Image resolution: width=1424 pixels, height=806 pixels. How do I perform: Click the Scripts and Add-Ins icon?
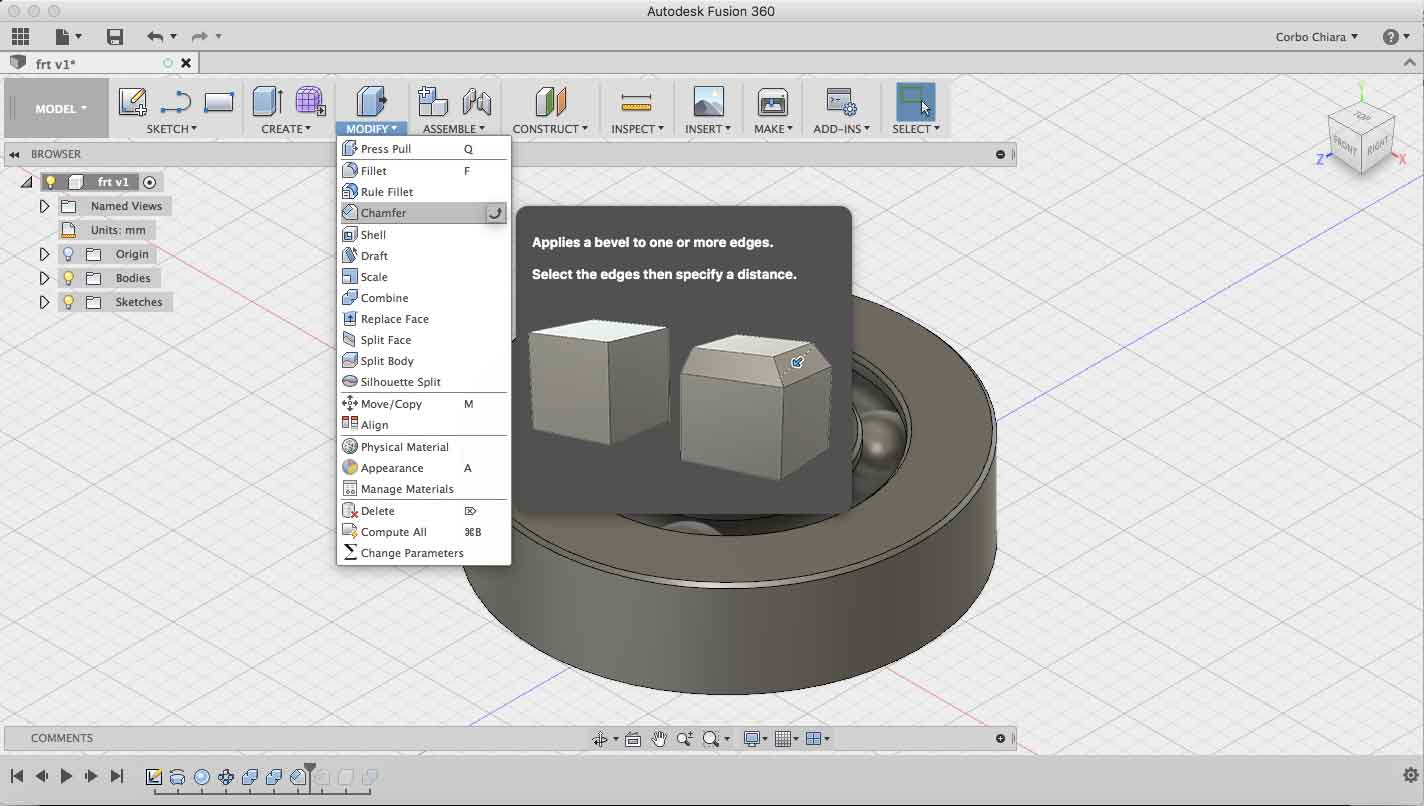841,101
